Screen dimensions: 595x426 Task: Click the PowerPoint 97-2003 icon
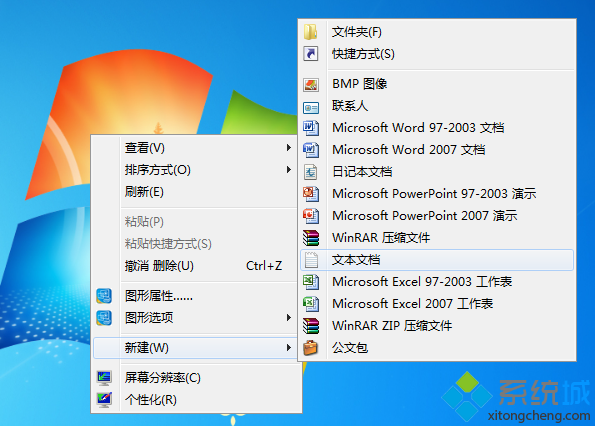click(x=311, y=194)
